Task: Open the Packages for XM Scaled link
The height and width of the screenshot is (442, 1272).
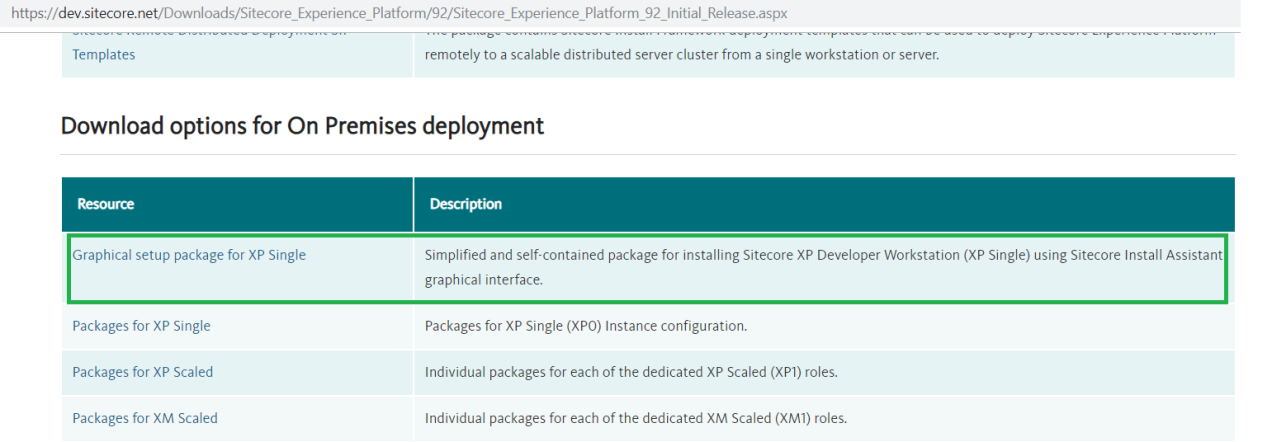Action: pos(144,418)
